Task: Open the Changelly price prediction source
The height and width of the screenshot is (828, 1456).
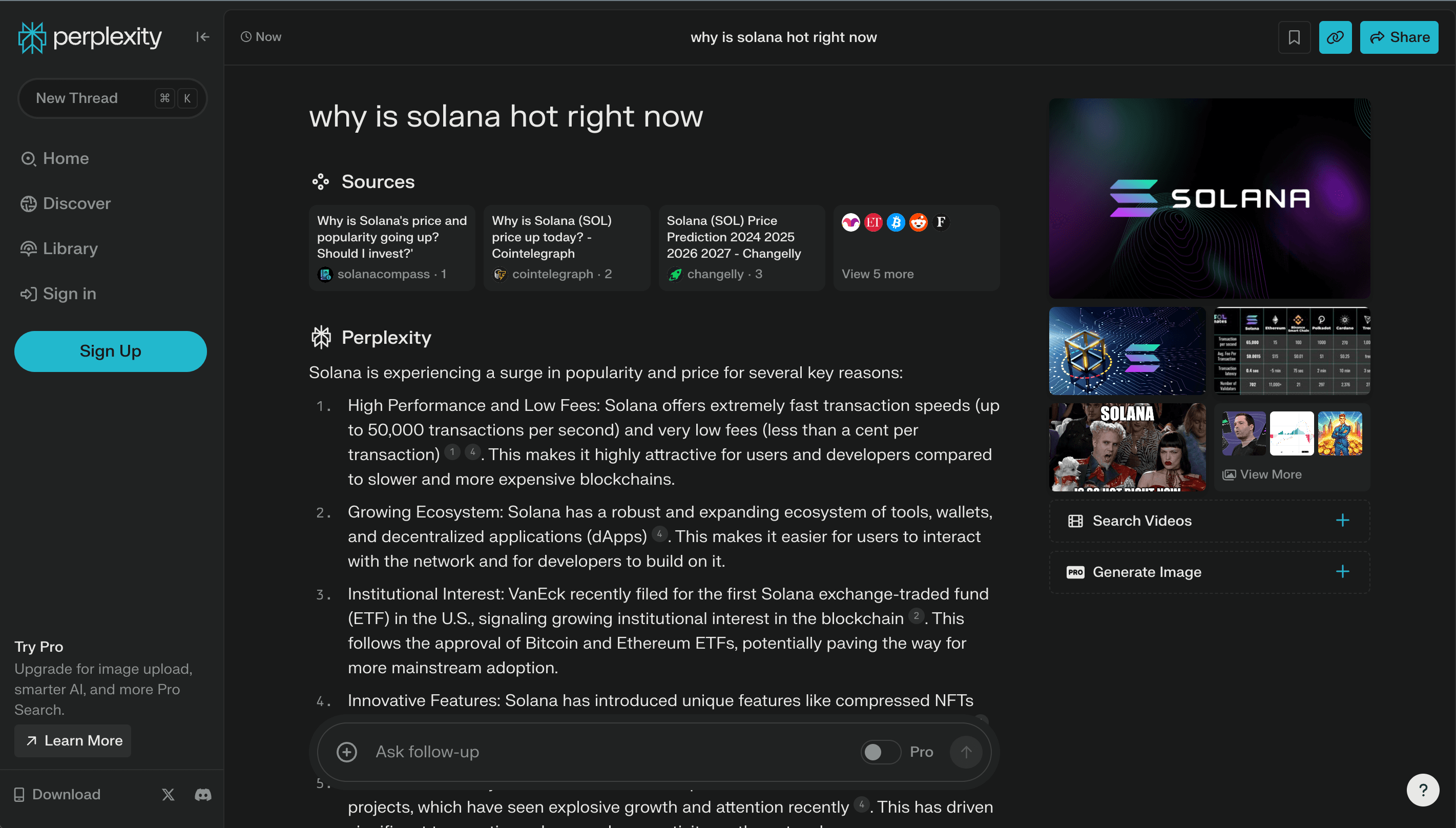Action: (x=741, y=248)
